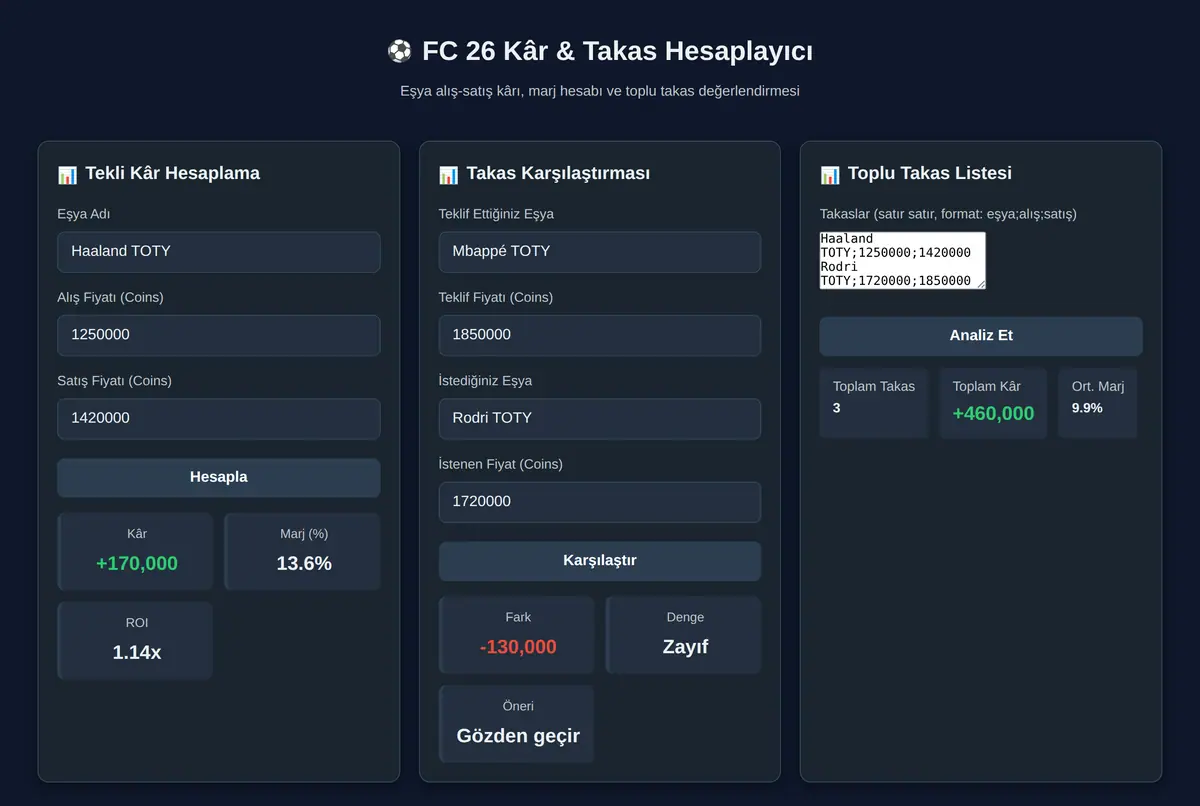Select the ROI value 1.14x
Image resolution: width=1200 pixels, height=806 pixels.
tap(137, 652)
